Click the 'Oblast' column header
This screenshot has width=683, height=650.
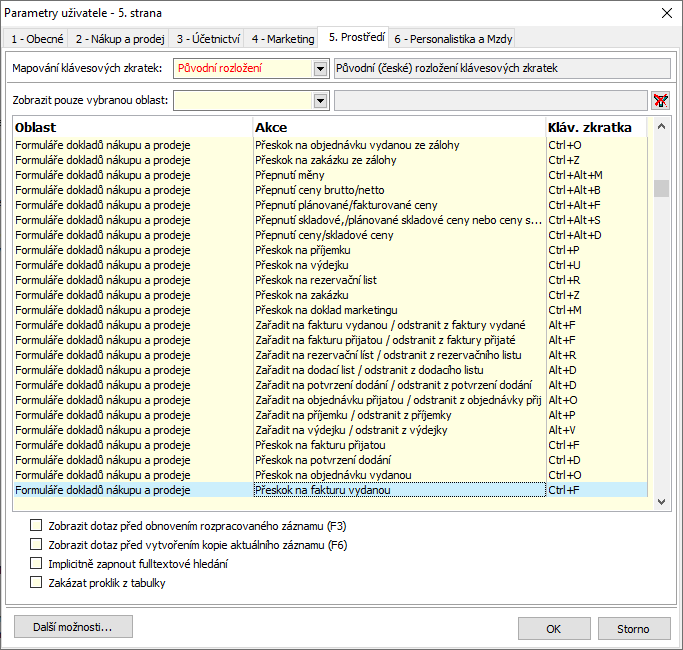tap(133, 127)
